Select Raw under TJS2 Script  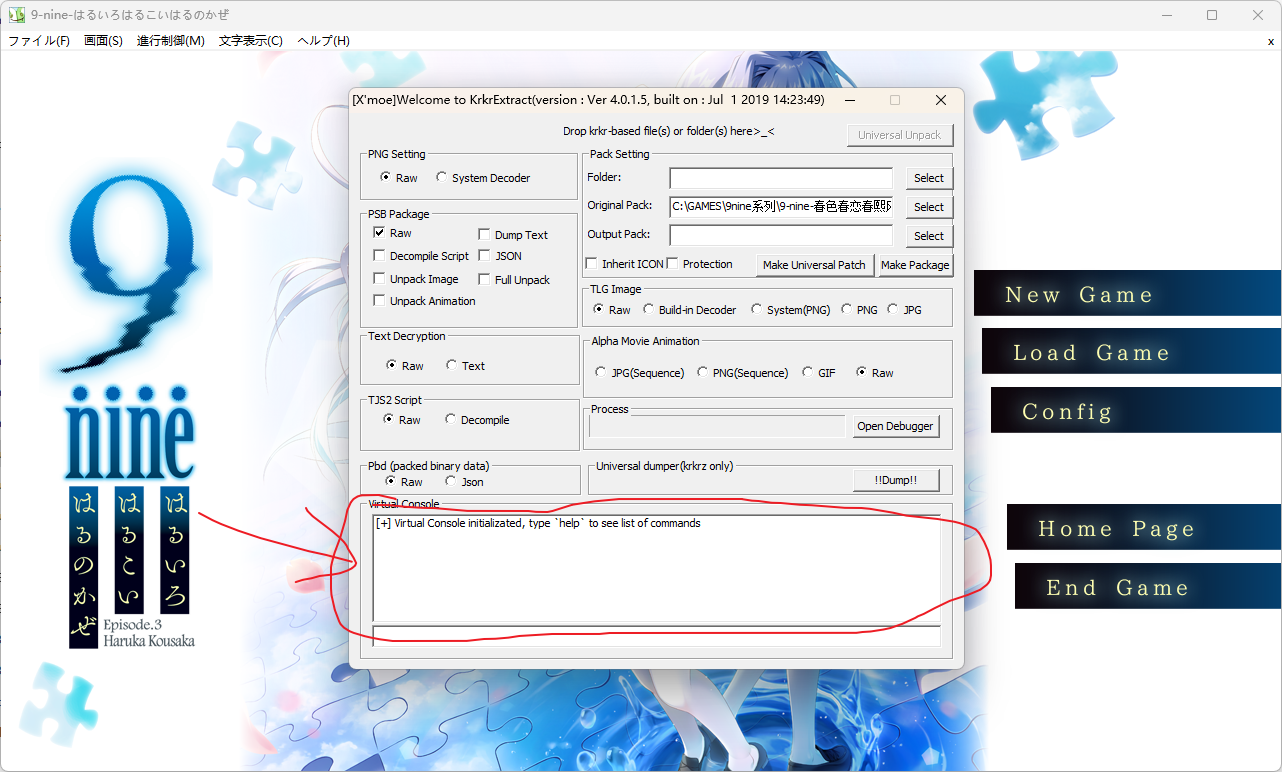pyautogui.click(x=402, y=420)
